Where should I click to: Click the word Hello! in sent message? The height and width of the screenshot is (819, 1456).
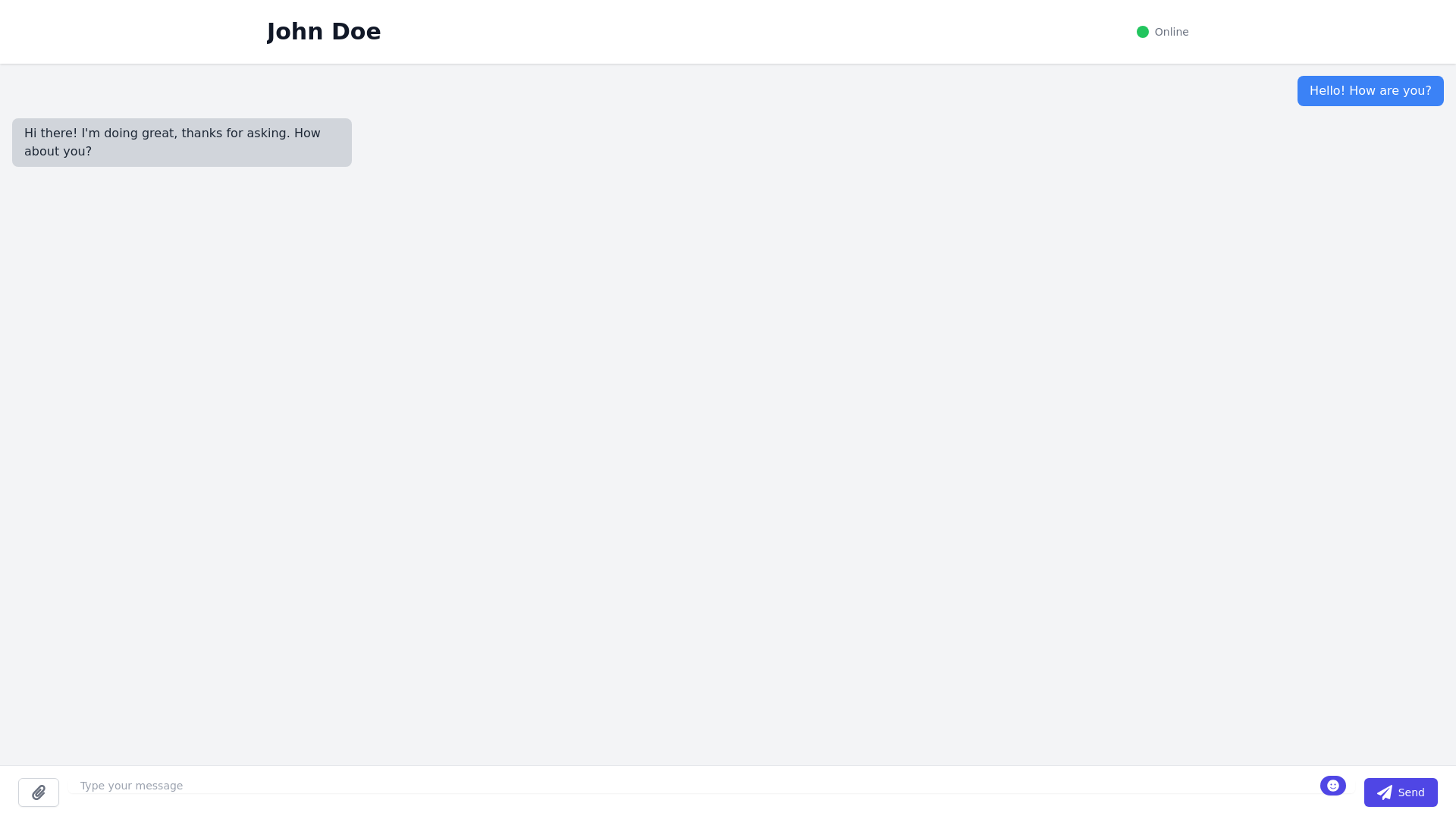1327,91
